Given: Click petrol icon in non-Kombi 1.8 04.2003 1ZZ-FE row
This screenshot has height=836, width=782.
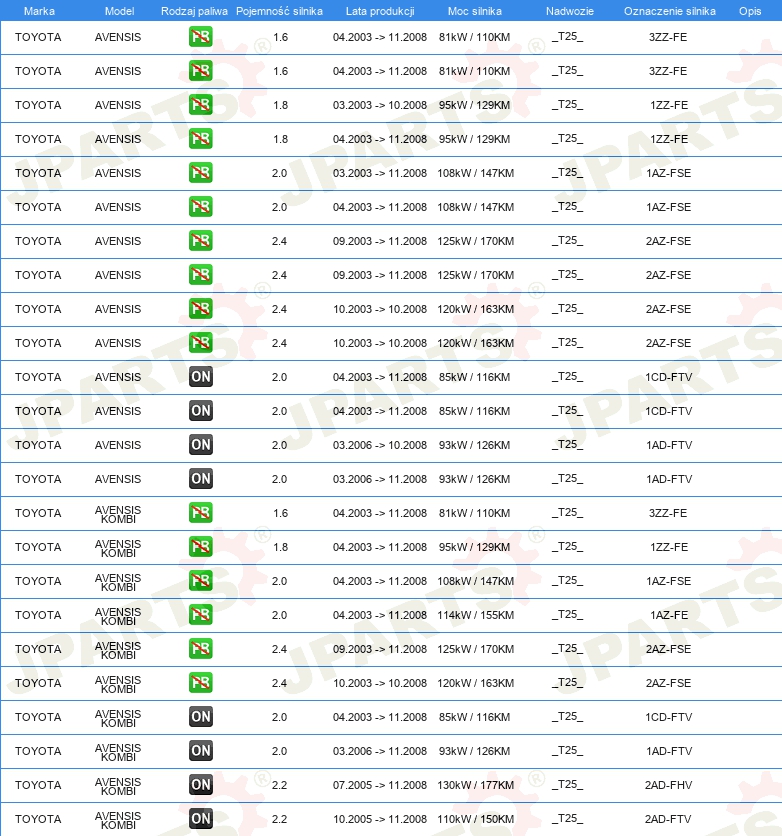Looking at the screenshot, I should click(200, 139).
